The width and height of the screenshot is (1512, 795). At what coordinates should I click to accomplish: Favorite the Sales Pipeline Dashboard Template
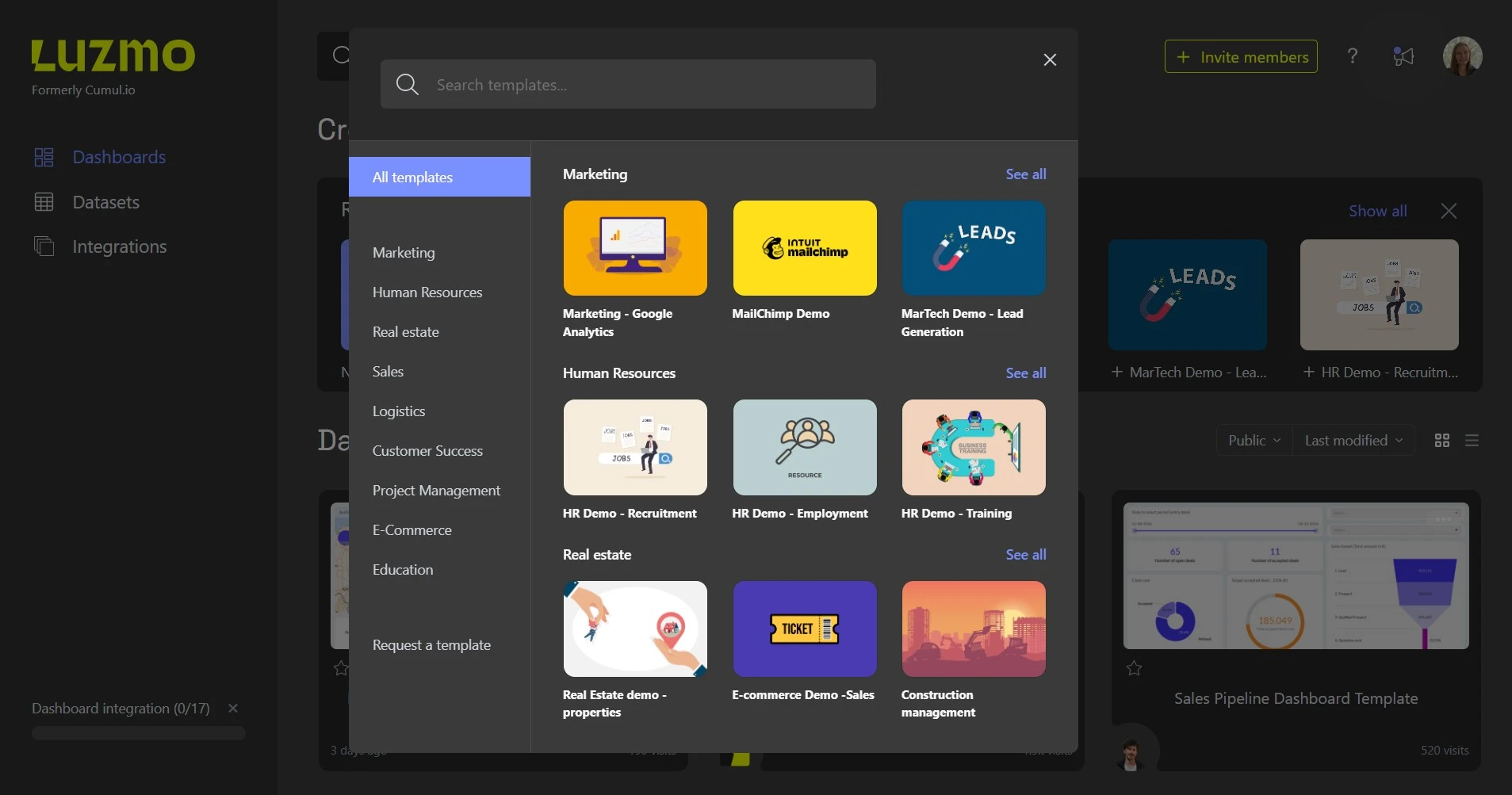(x=1134, y=668)
